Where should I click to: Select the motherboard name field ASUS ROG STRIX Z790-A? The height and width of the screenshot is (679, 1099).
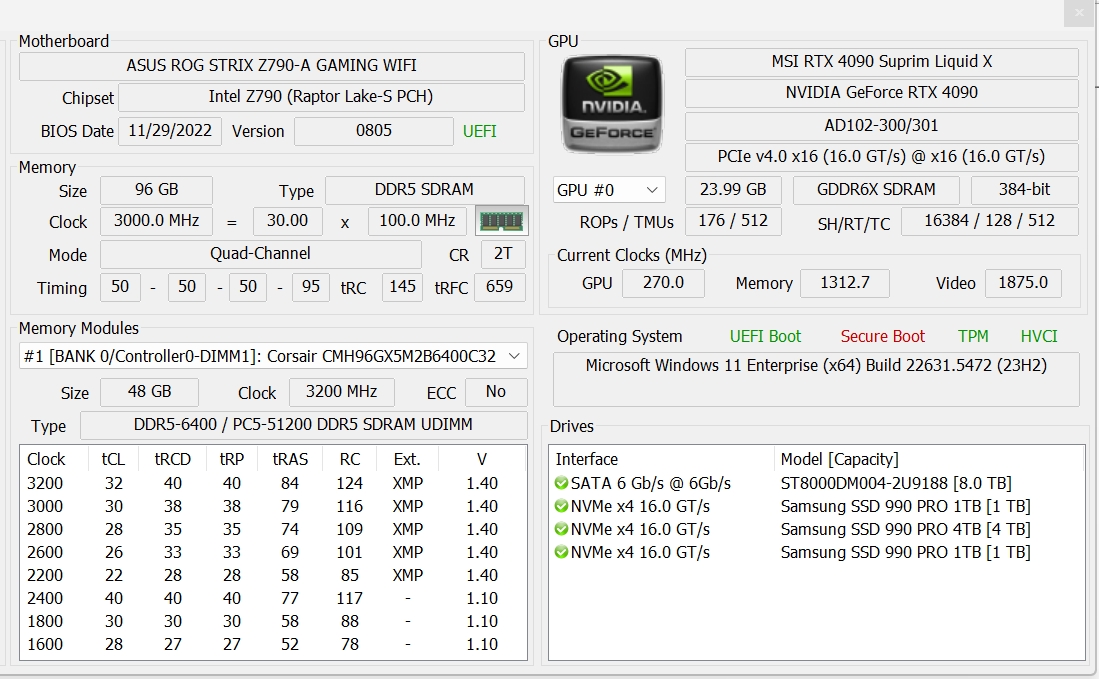click(x=271, y=66)
